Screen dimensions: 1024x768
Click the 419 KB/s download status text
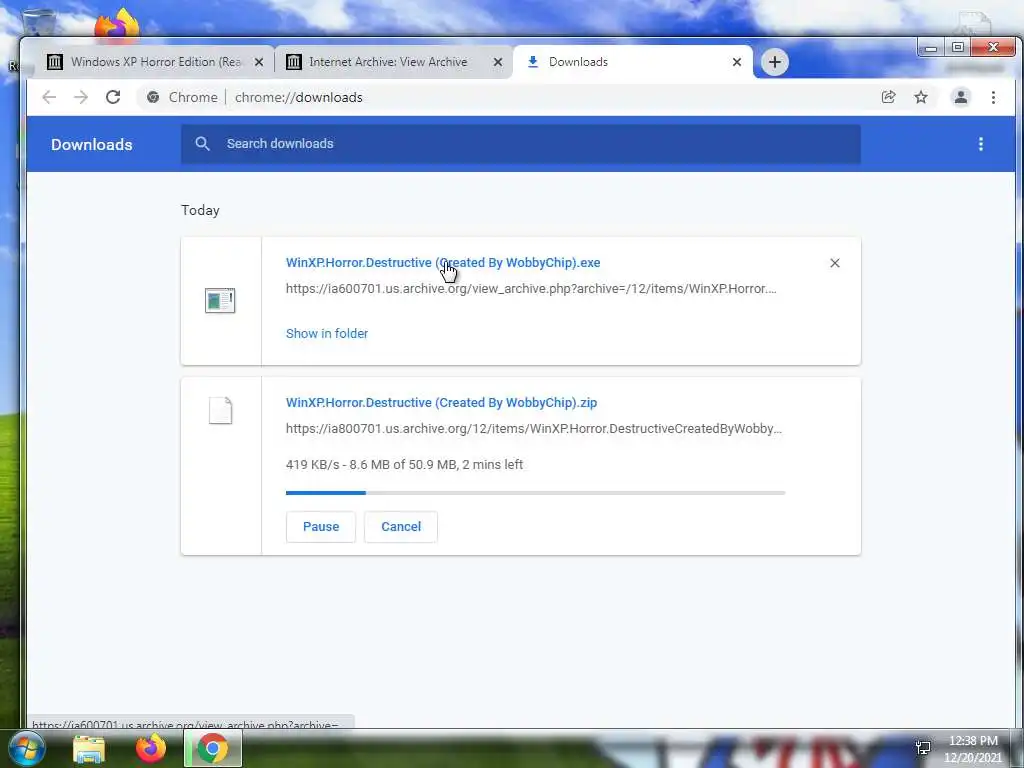pyautogui.click(x=404, y=464)
